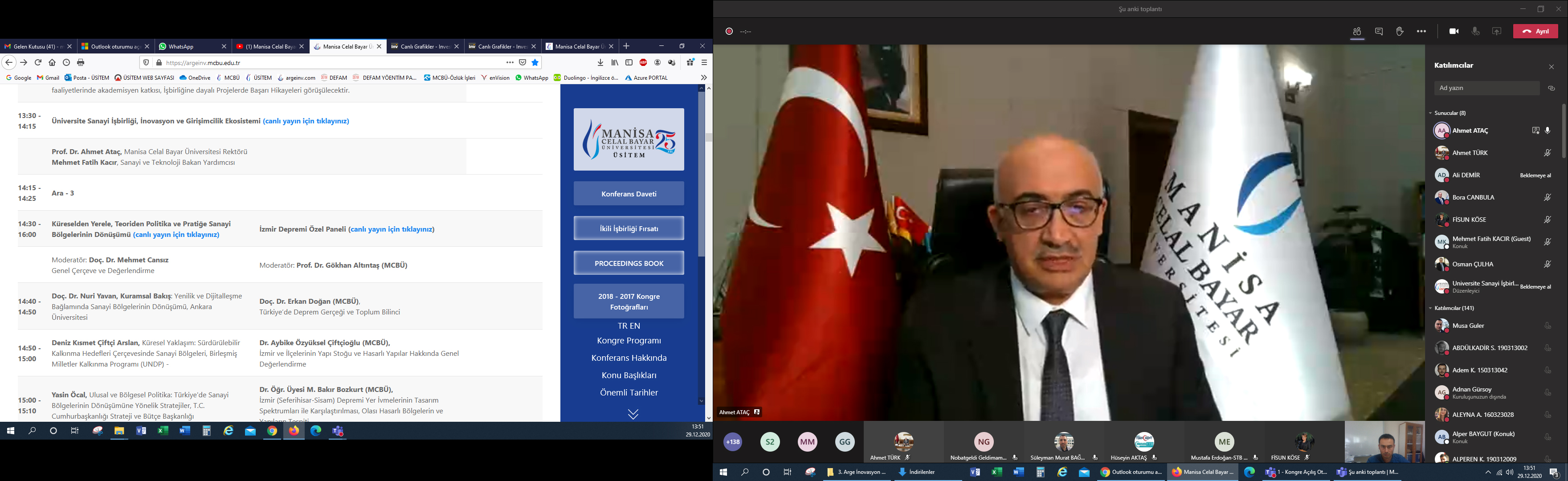Image resolution: width=1568 pixels, height=481 pixels.
Task: Expand the sidebar menu down chevron
Action: (x=633, y=414)
